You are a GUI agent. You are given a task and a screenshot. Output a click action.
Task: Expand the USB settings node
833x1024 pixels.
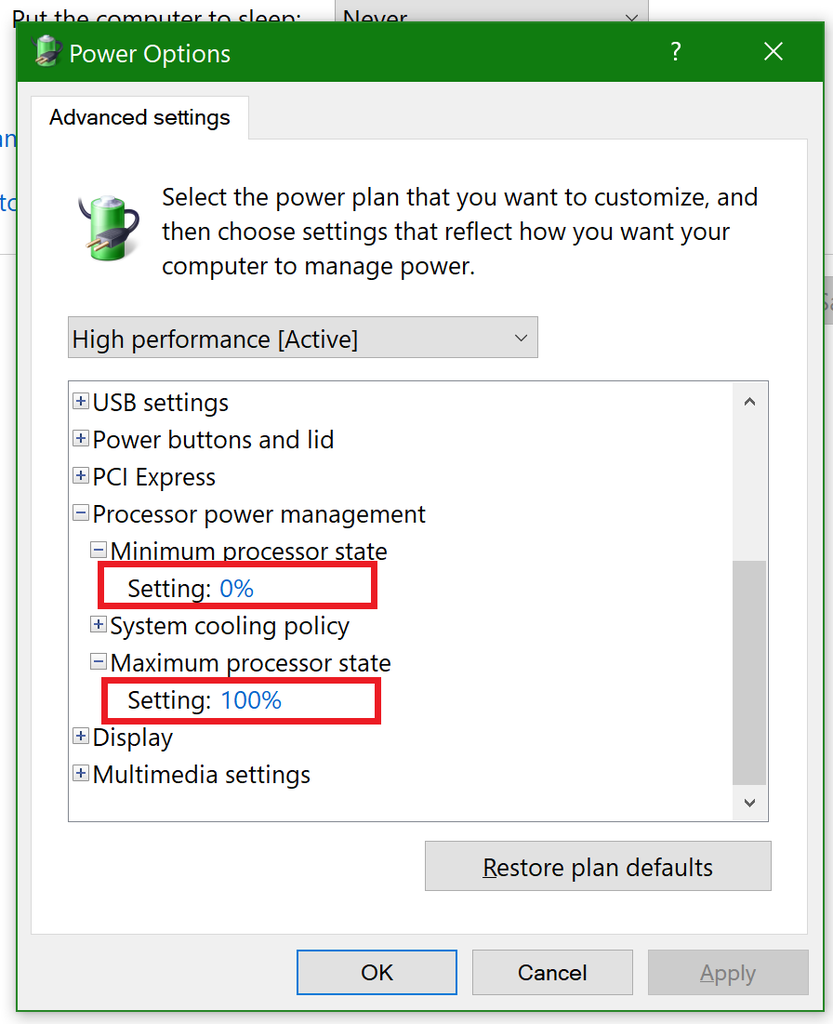[x=81, y=403]
